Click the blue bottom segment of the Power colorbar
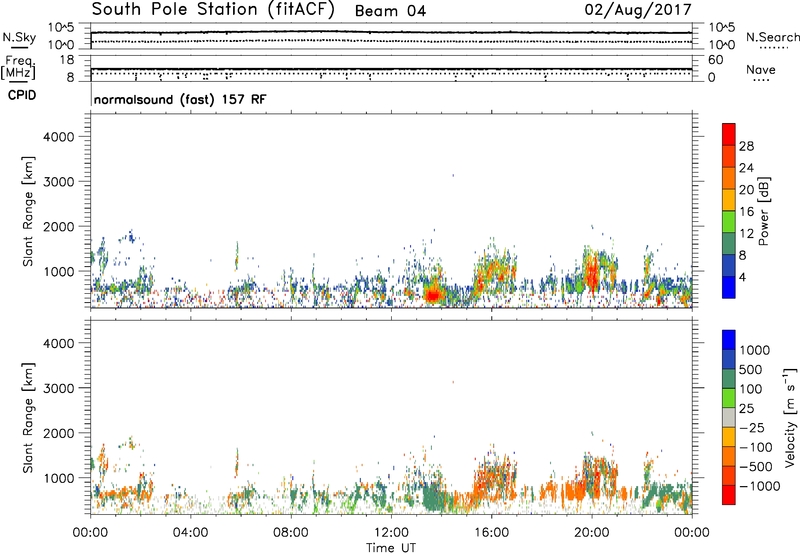The height and width of the screenshot is (554, 800). pyautogui.click(x=729, y=287)
